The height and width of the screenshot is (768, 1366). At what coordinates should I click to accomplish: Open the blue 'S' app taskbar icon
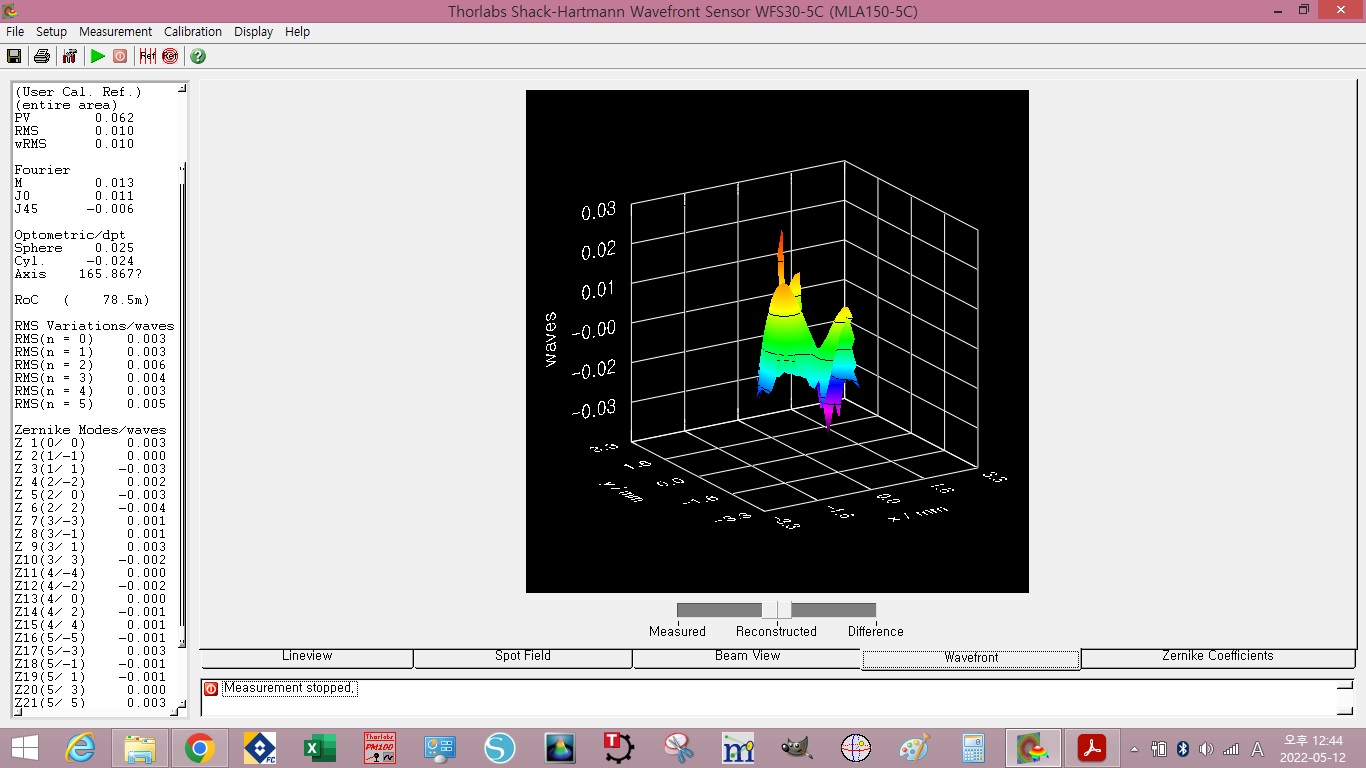click(500, 748)
